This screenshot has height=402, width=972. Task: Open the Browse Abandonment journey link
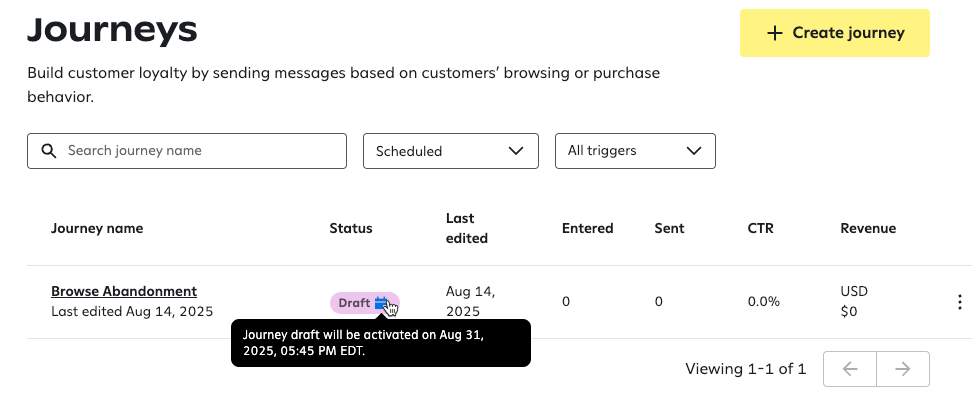(124, 291)
